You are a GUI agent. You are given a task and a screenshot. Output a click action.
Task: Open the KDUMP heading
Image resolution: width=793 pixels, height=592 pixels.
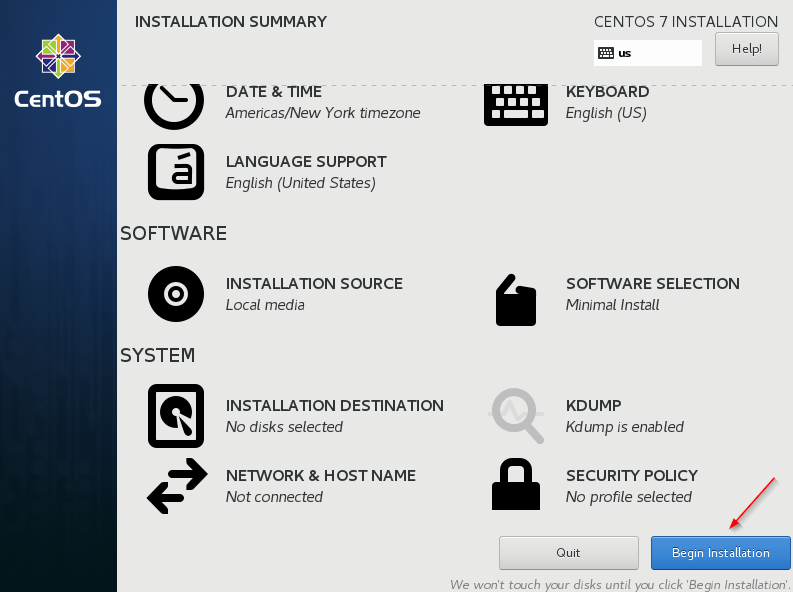pos(594,405)
